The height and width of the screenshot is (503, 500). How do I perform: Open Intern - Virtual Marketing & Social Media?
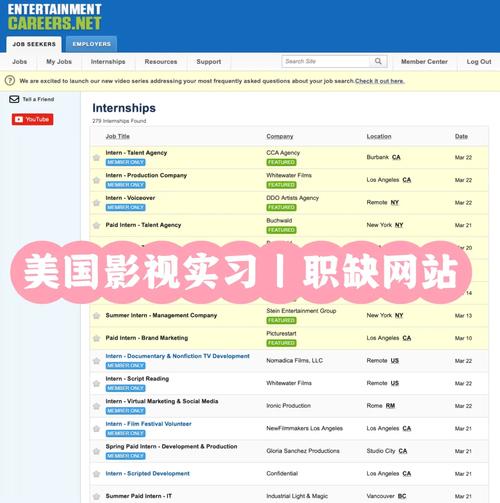click(x=162, y=401)
